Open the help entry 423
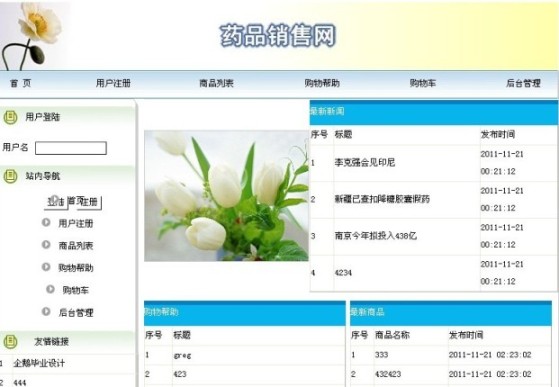The height and width of the screenshot is (387, 559). point(180,374)
